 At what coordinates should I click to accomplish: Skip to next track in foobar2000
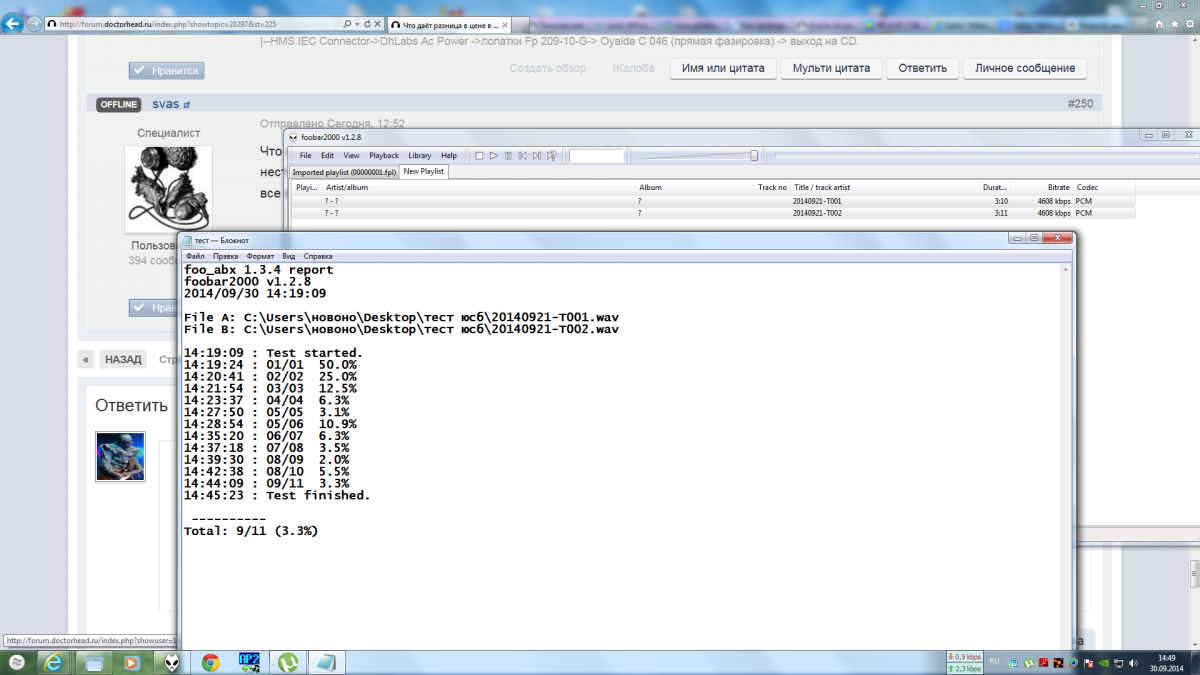click(x=537, y=156)
